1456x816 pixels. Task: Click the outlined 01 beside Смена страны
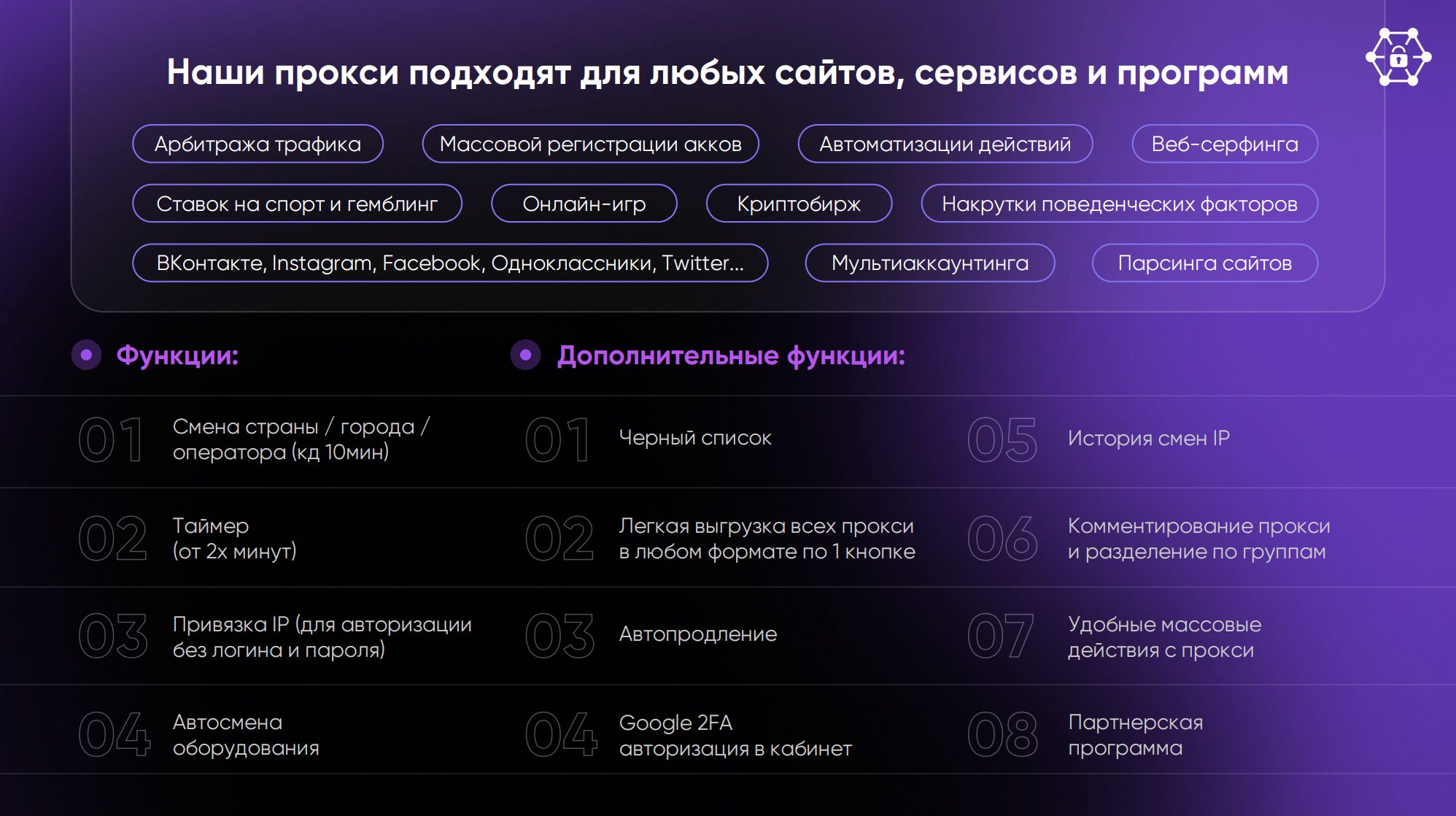click(111, 439)
